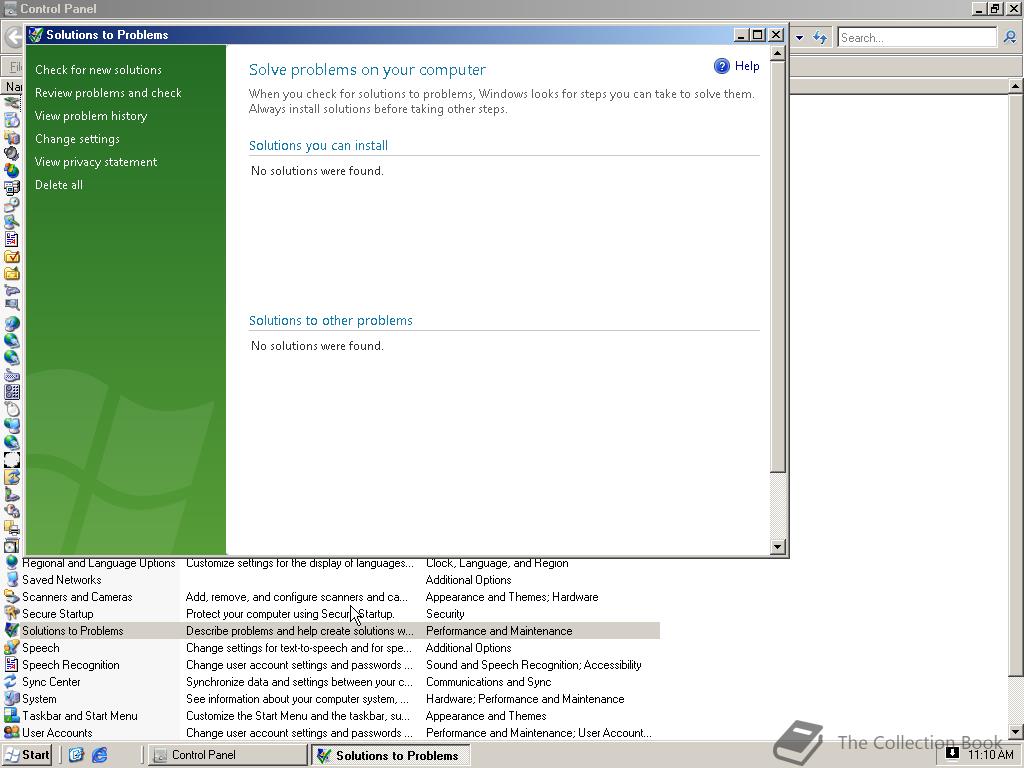Screen dimensions: 1024x768
Task: Click 'Solutions you can install' heading
Action: (318, 145)
